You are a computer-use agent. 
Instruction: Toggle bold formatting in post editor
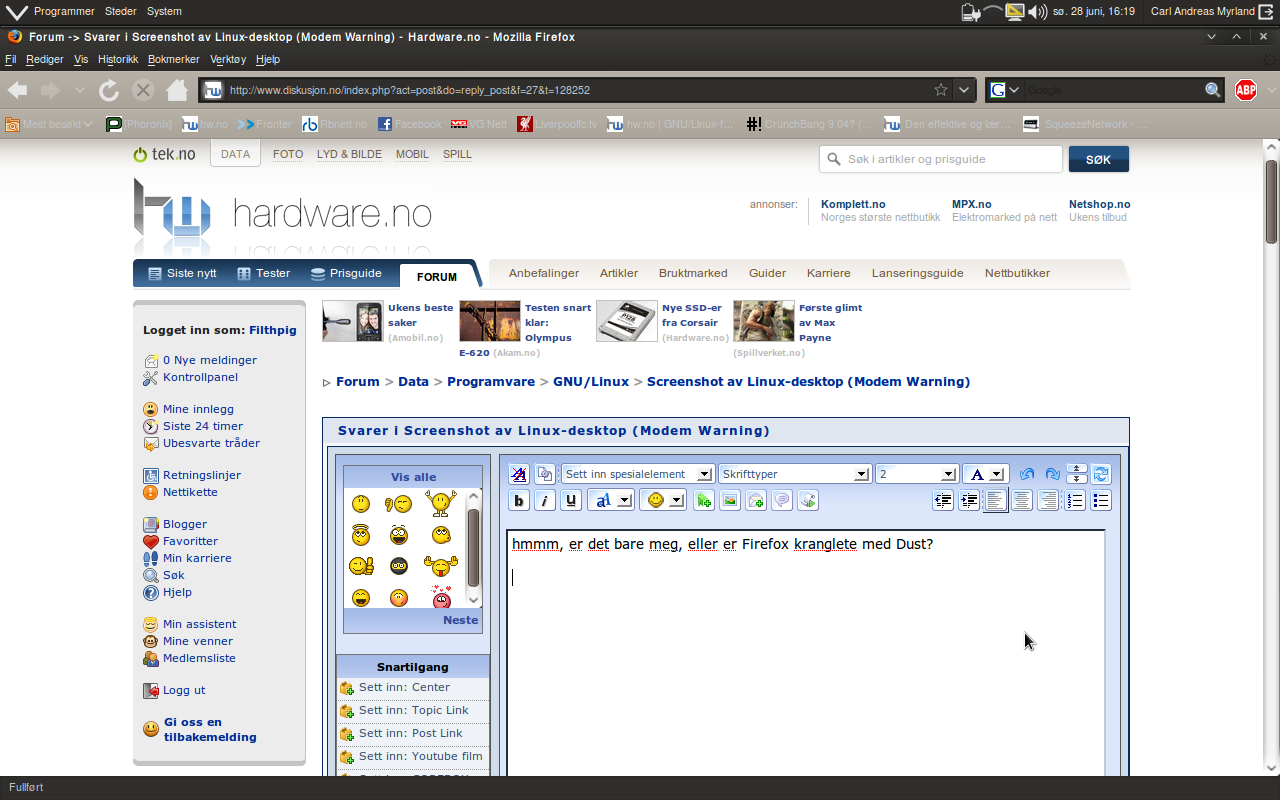tap(519, 501)
